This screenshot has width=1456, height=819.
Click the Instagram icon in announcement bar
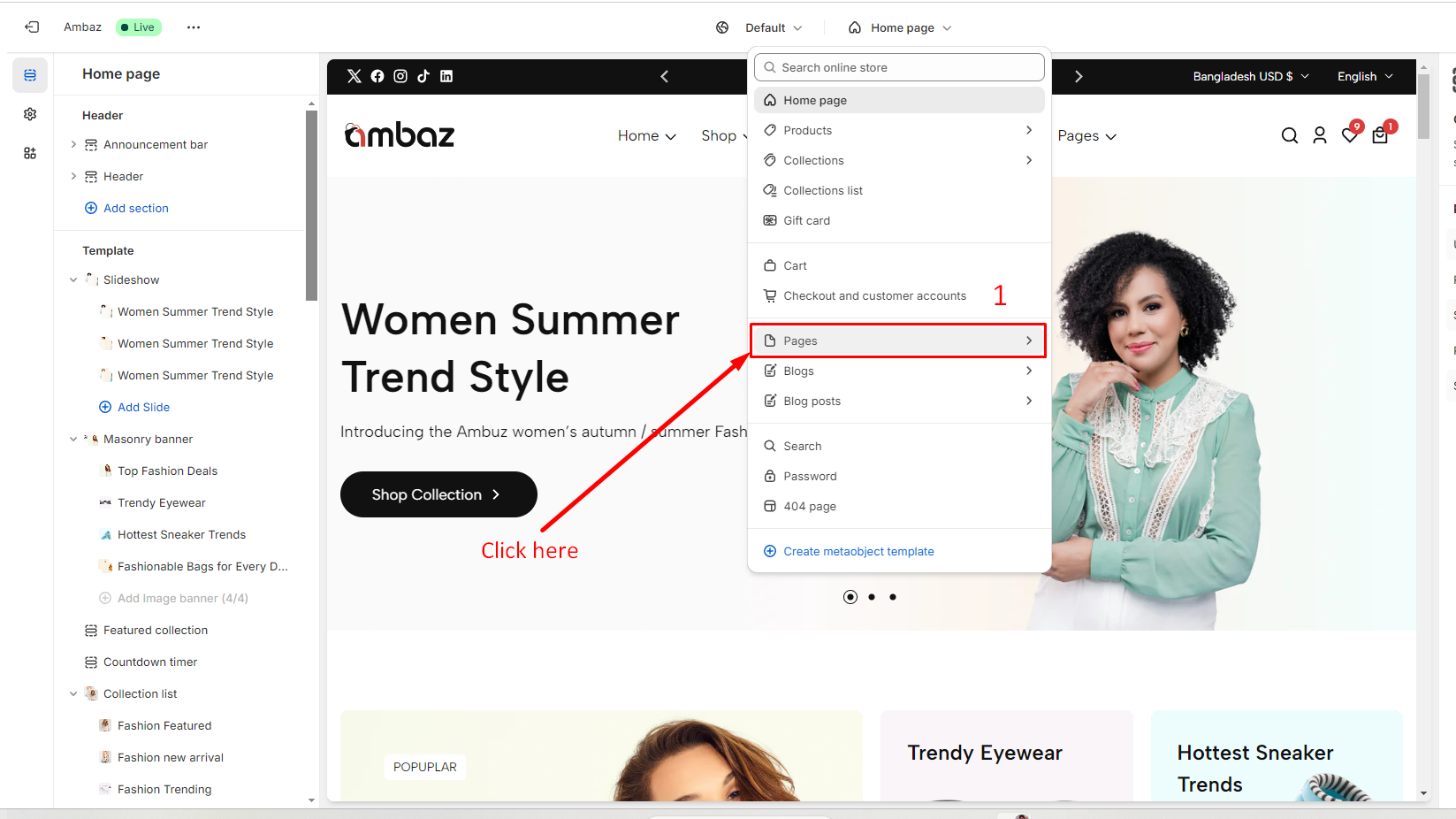[400, 76]
